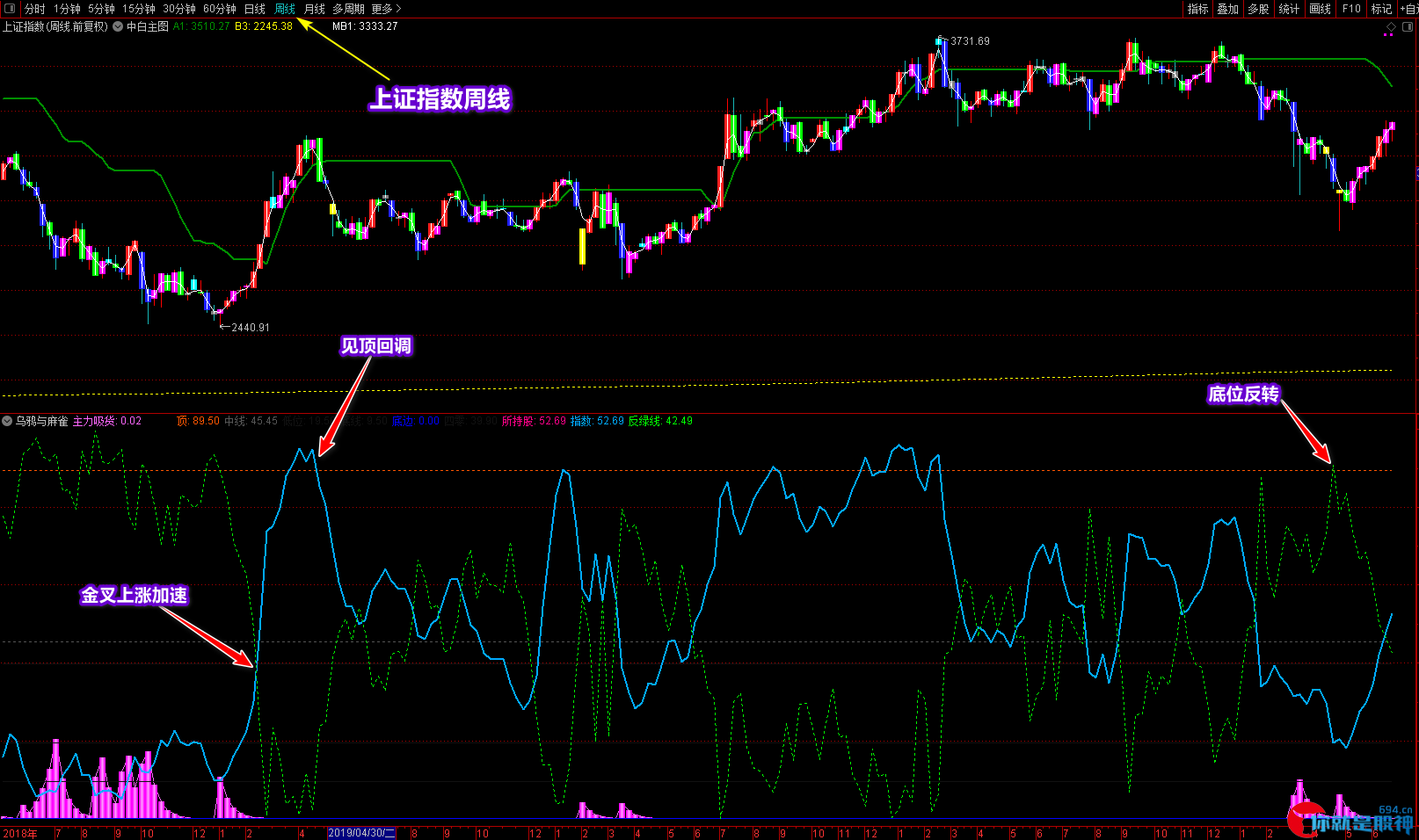Expand the 乌鸦与麻雀 indicator dropdown
The width and height of the screenshot is (1419, 840).
click(x=7, y=421)
